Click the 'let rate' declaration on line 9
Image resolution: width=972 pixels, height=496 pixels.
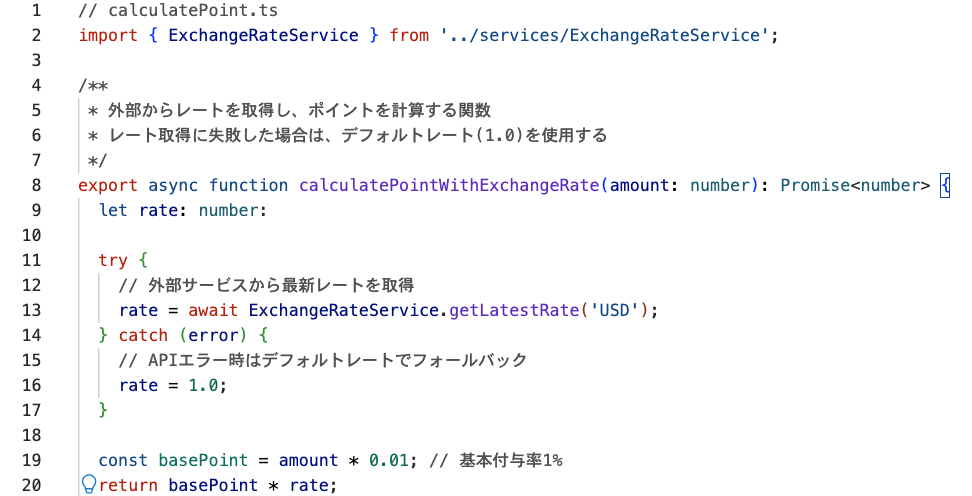pos(138,210)
